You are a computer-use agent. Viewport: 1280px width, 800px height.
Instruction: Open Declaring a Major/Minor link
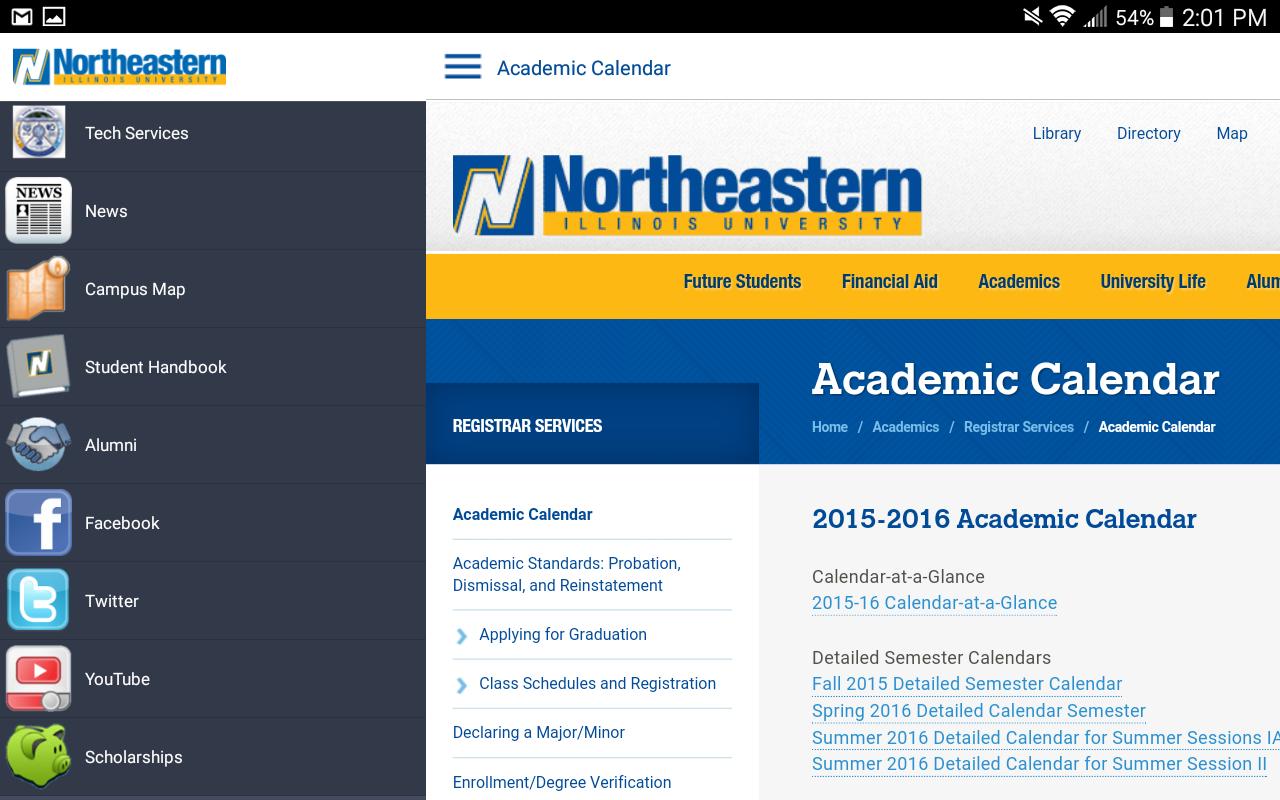pos(539,733)
